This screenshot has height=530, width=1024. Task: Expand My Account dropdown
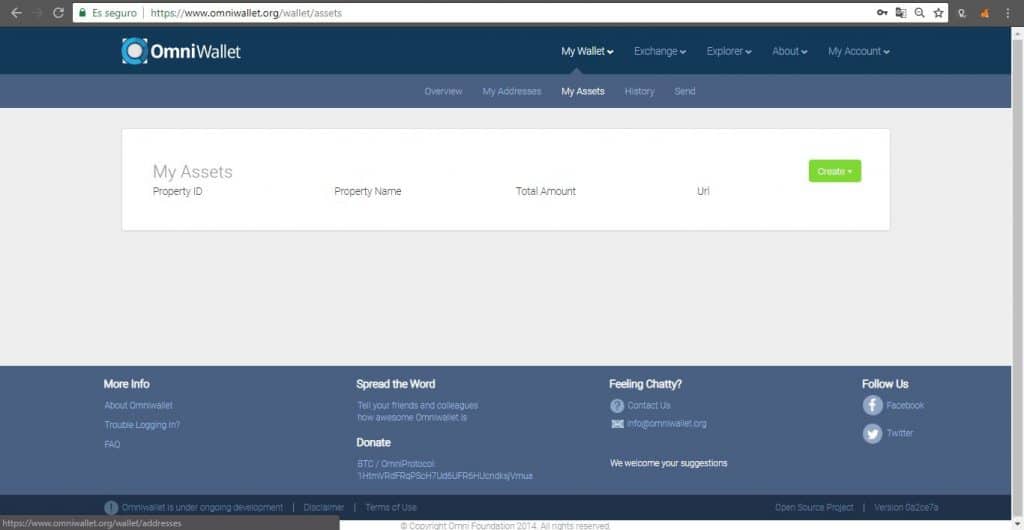point(859,51)
